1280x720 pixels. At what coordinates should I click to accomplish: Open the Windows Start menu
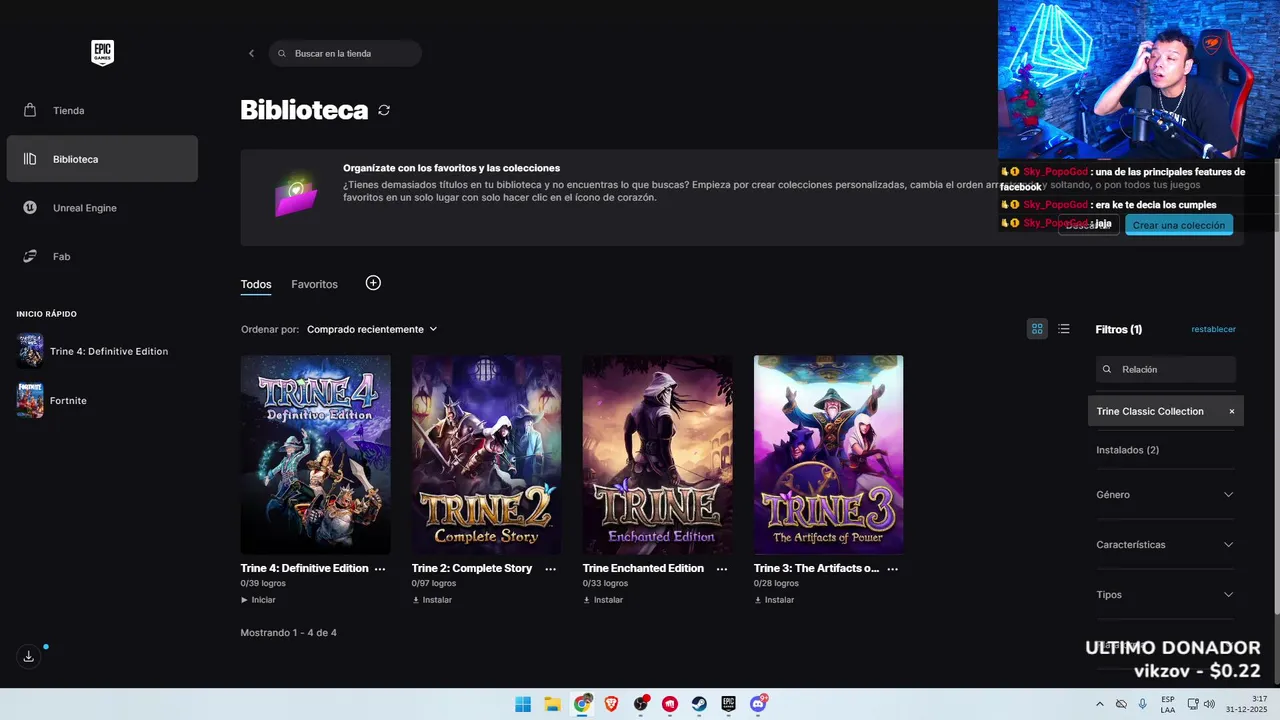pyautogui.click(x=523, y=704)
